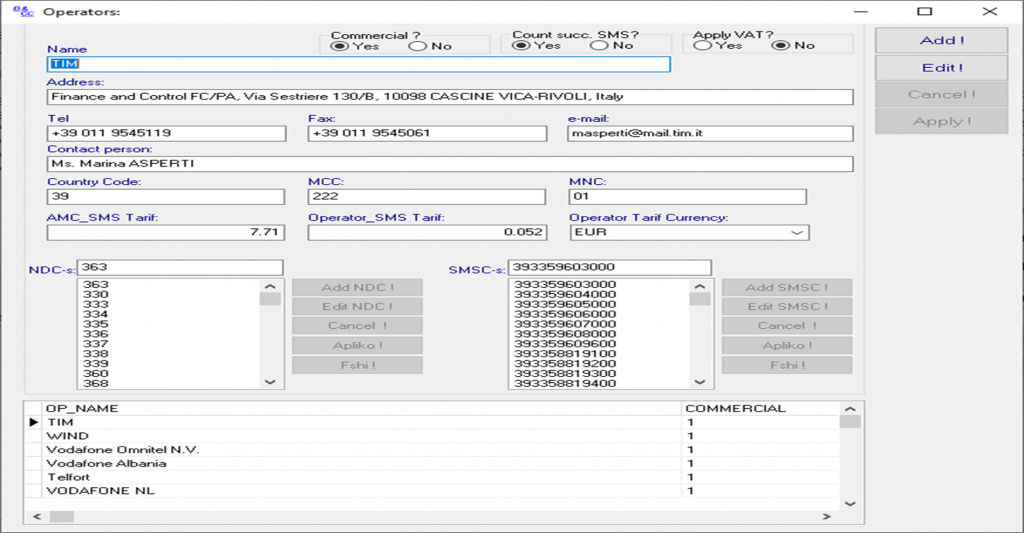The width and height of the screenshot is (1024, 533).
Task: Select NDC 338 in the list
Action: pos(95,354)
